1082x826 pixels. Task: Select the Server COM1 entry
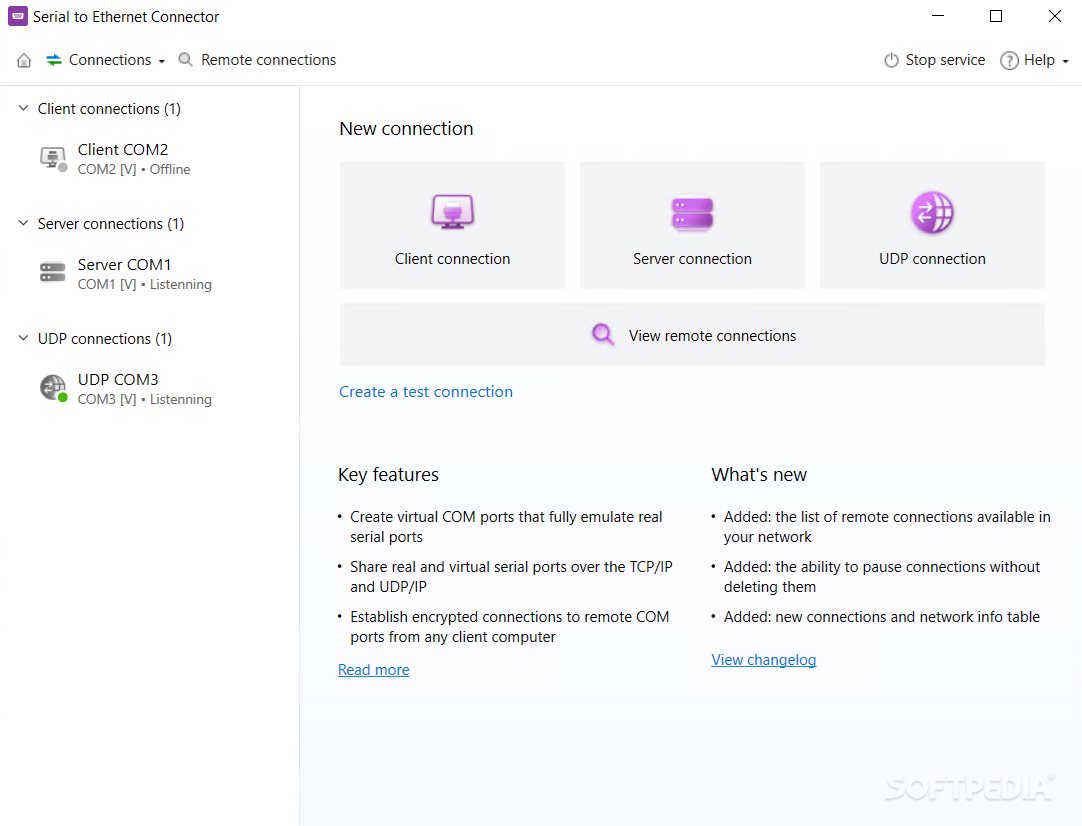(x=124, y=265)
